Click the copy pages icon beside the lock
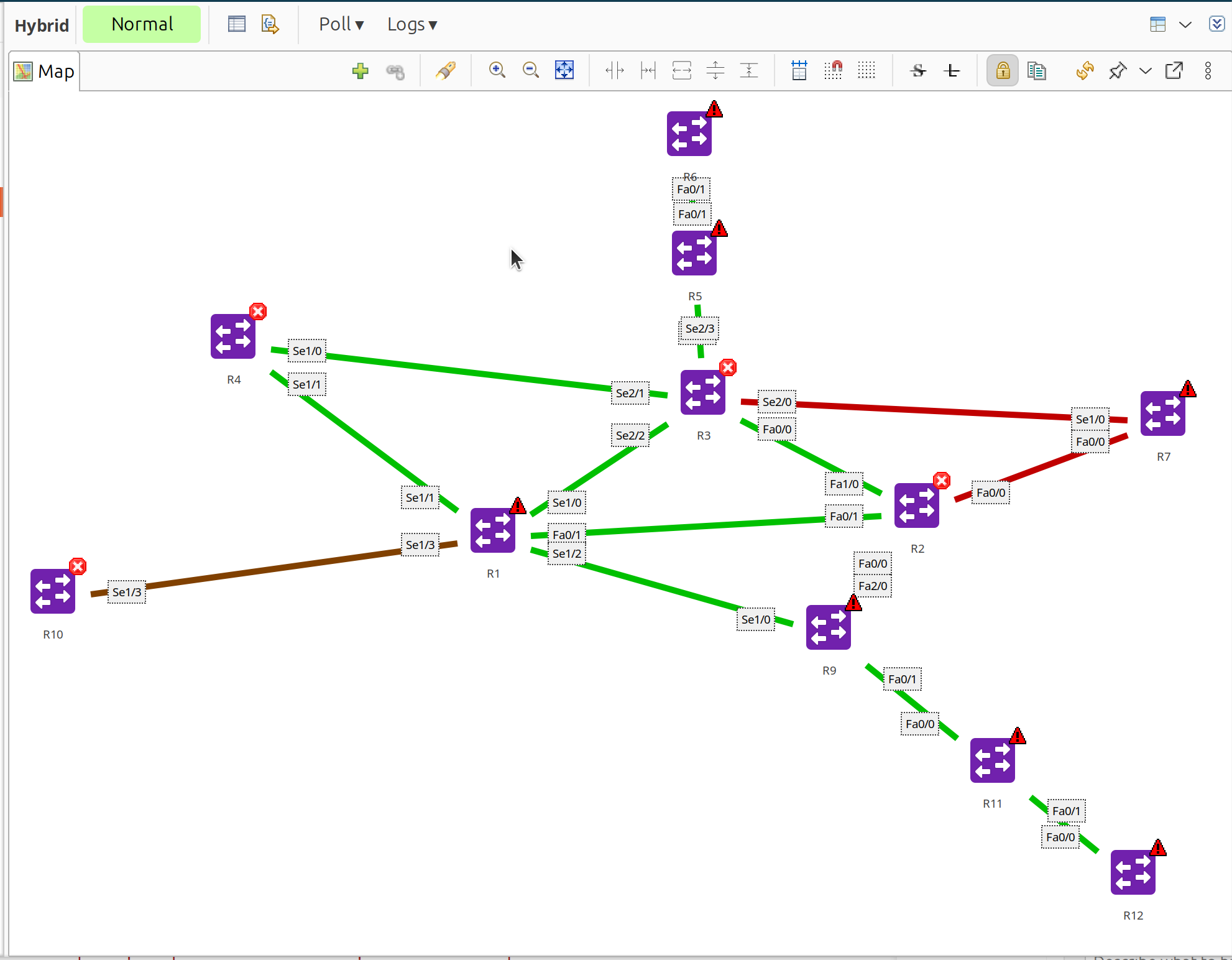 [x=1036, y=71]
